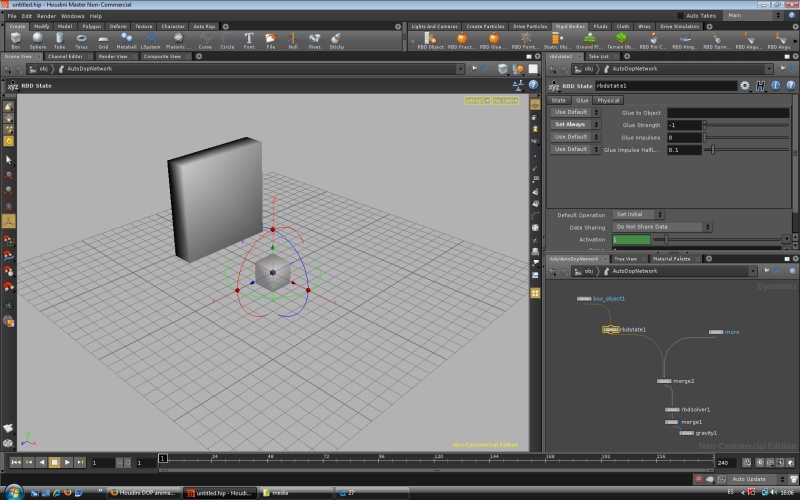Select the Font shelf tool

(x=249, y=40)
